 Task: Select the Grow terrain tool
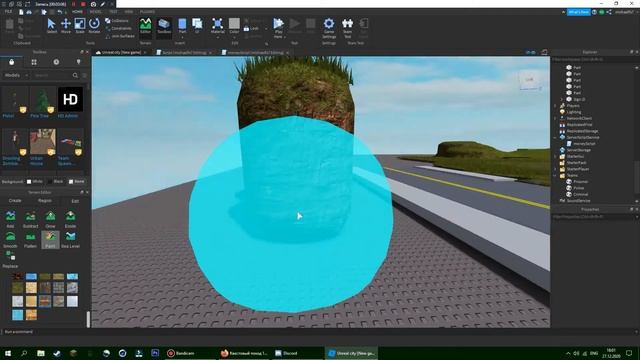click(50, 219)
